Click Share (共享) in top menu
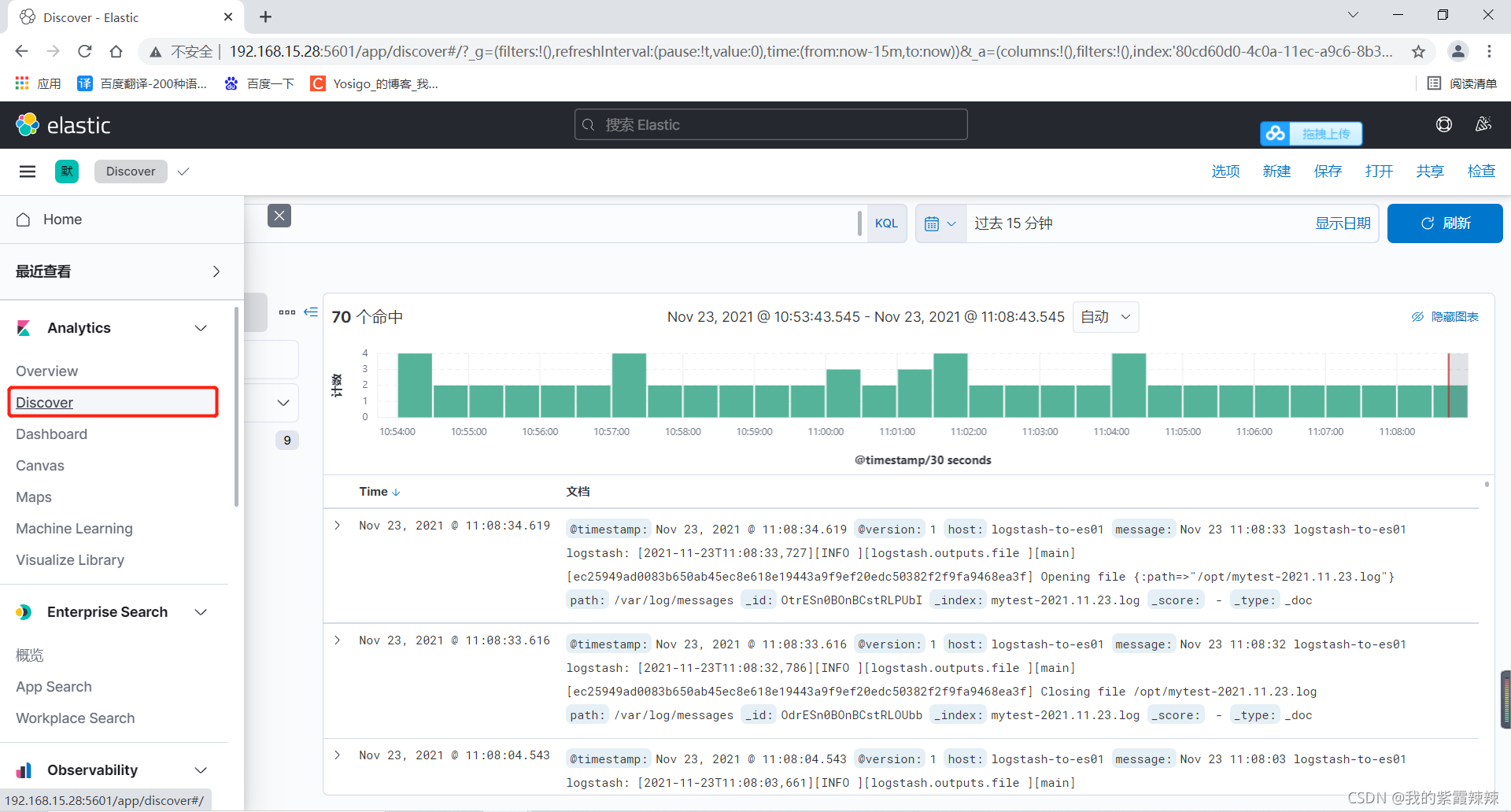 click(1430, 172)
